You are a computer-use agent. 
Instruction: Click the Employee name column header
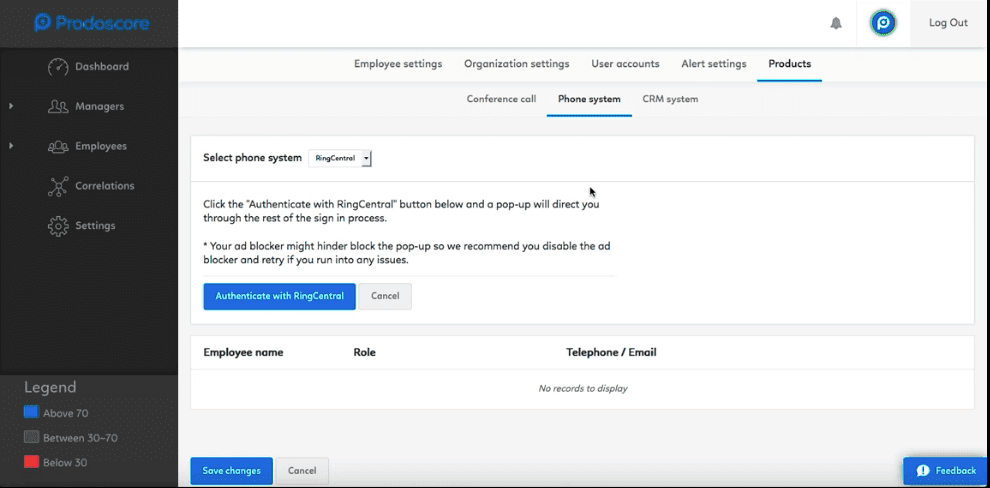click(243, 352)
